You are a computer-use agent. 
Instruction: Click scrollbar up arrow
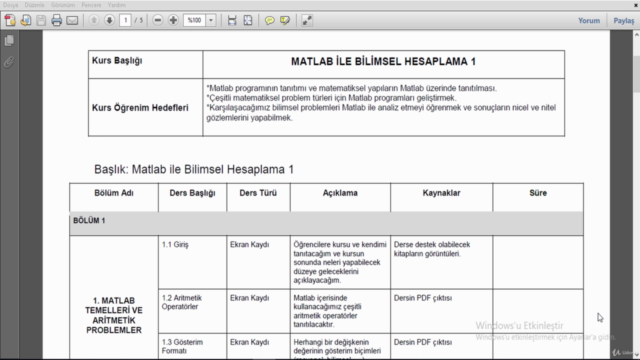click(x=636, y=36)
